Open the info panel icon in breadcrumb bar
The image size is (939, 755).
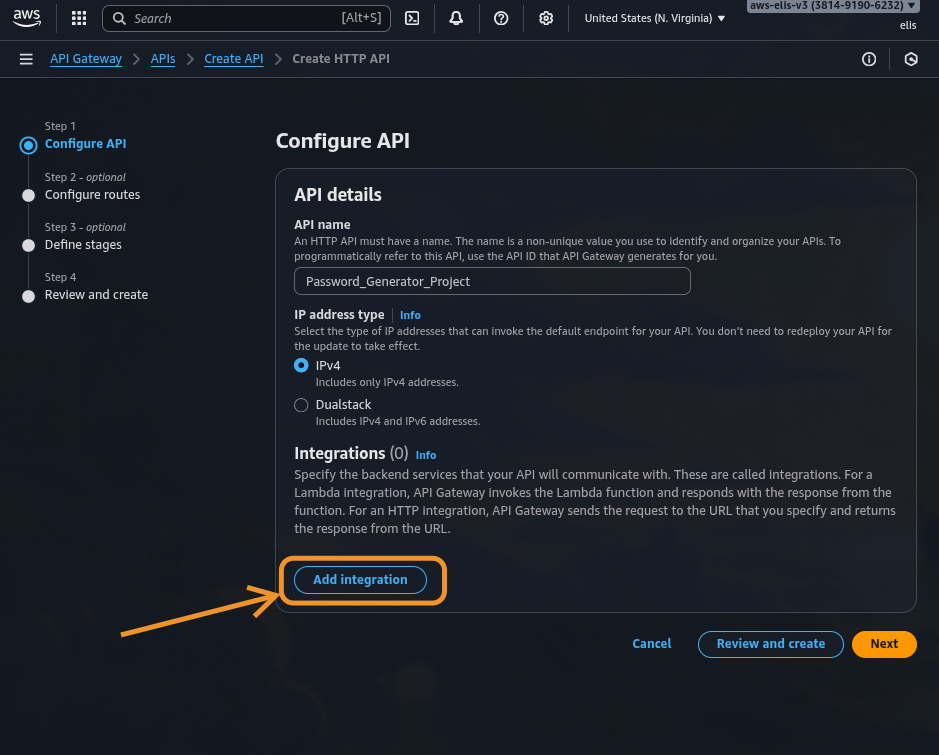pos(869,59)
